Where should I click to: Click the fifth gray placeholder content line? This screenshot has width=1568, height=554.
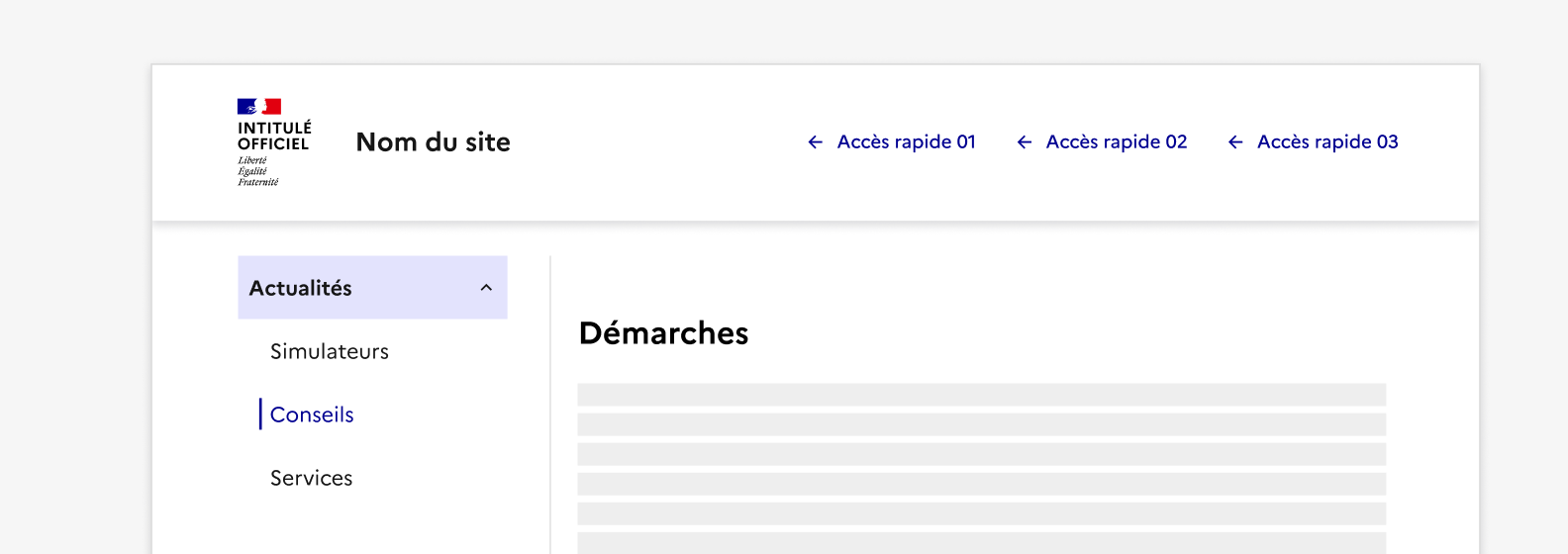click(x=981, y=513)
